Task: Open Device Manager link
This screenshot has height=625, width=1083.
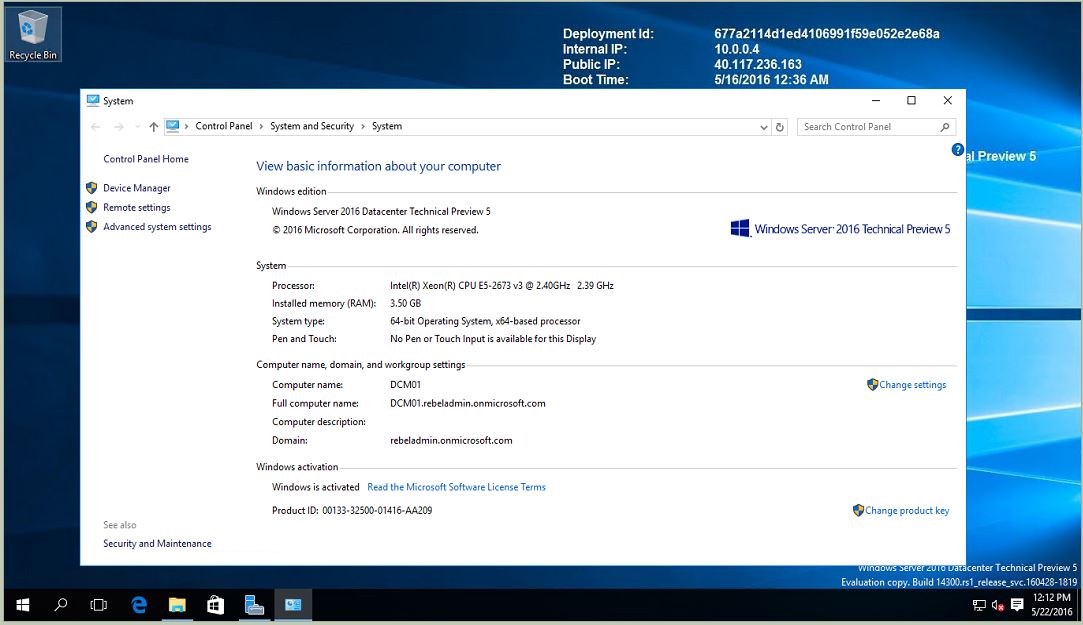Action: click(137, 188)
